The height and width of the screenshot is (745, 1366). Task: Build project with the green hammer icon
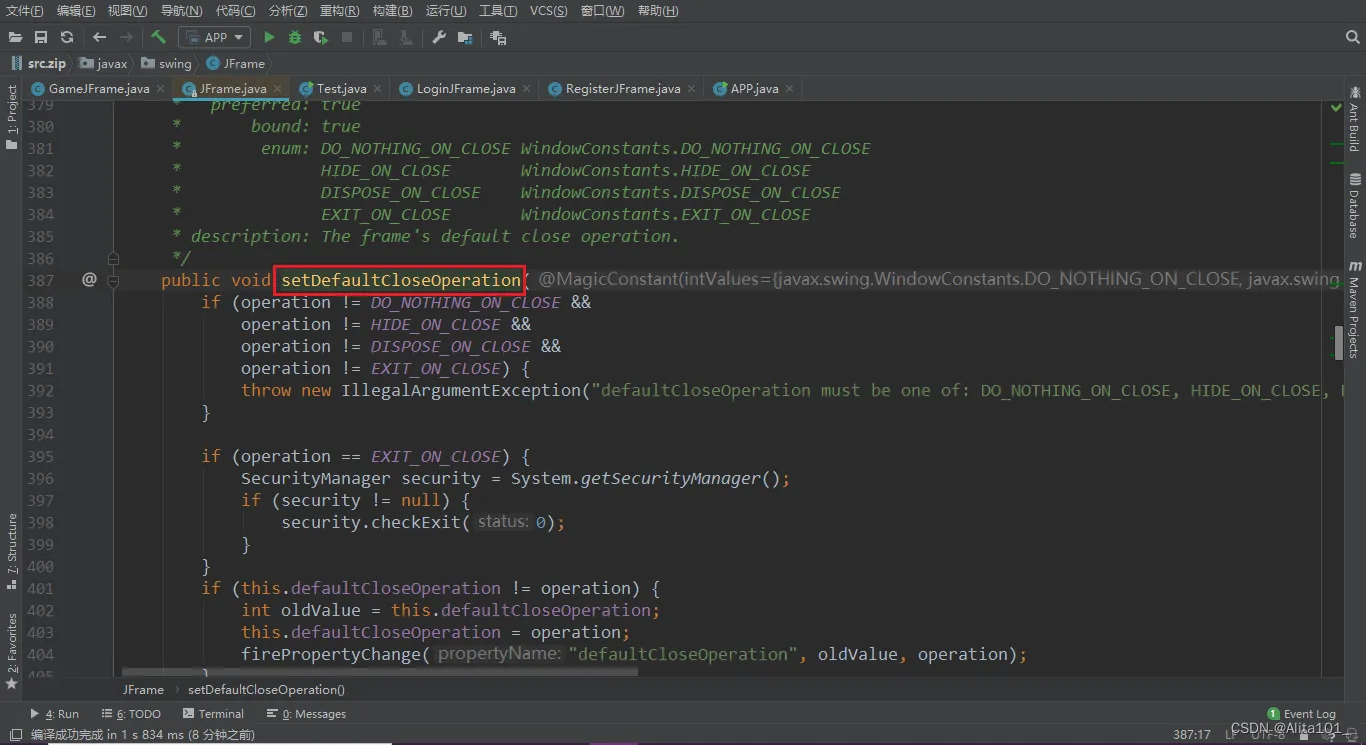(158, 37)
